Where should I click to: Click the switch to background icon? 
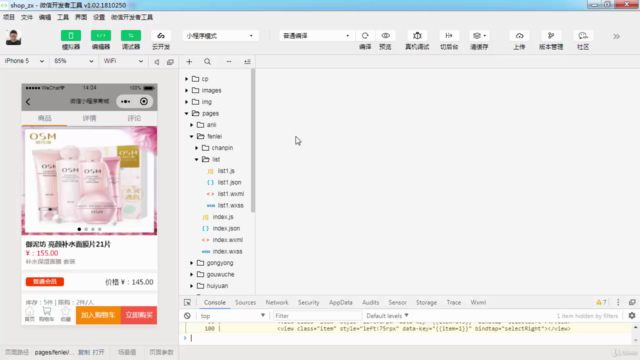(x=449, y=36)
